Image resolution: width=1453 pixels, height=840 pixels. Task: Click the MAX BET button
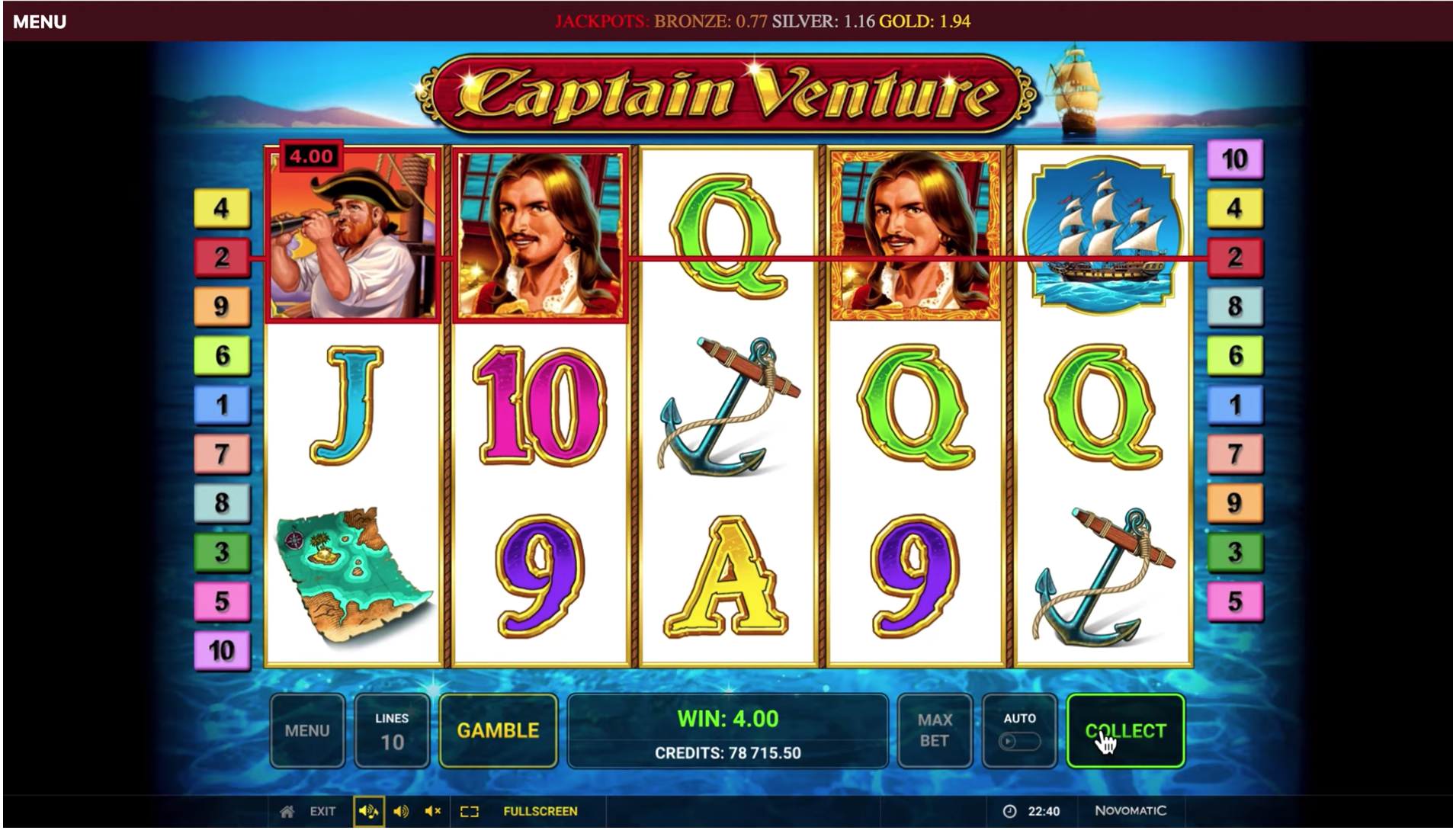tap(935, 730)
